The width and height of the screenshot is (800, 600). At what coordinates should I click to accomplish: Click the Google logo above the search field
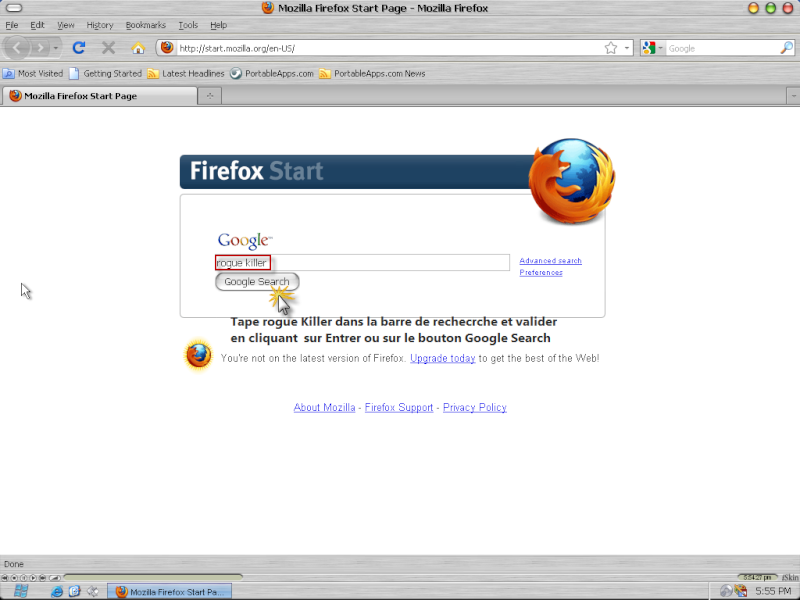point(245,240)
